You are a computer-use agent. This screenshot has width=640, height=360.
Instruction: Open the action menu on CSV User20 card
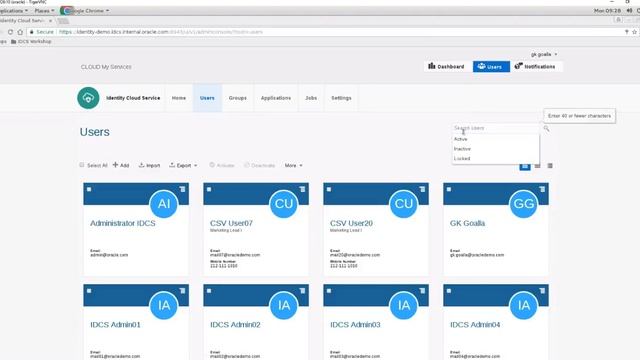[x=422, y=189]
